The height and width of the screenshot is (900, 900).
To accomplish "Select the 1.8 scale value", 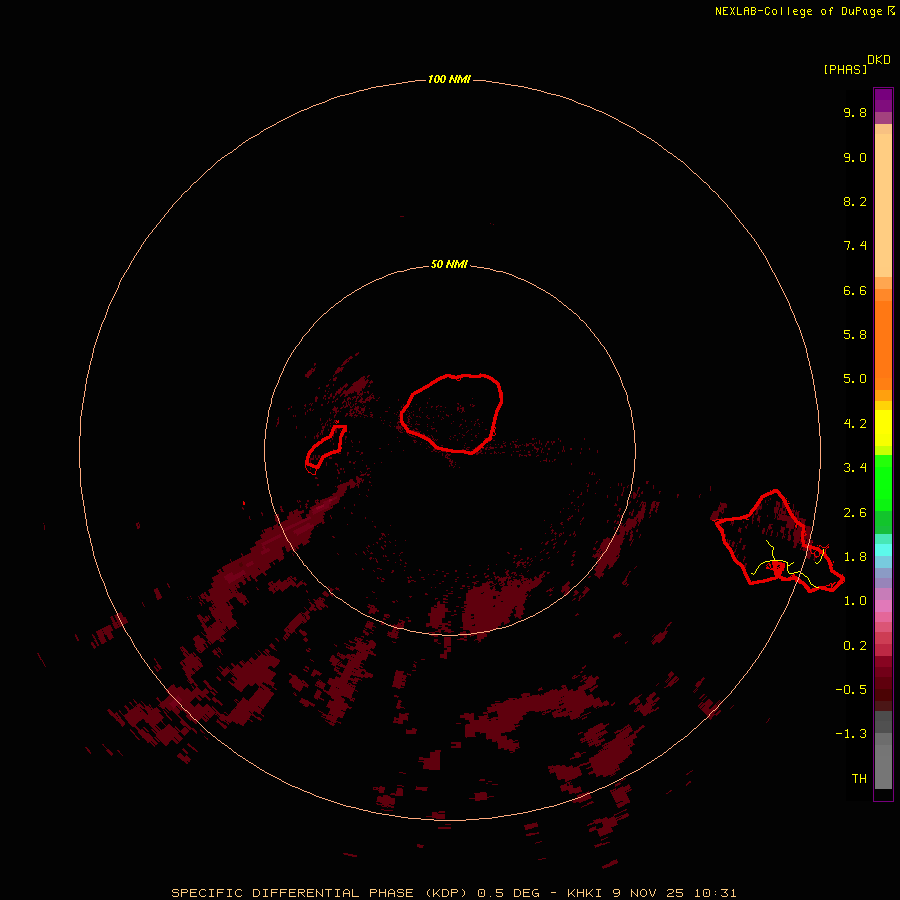I will click(855, 557).
